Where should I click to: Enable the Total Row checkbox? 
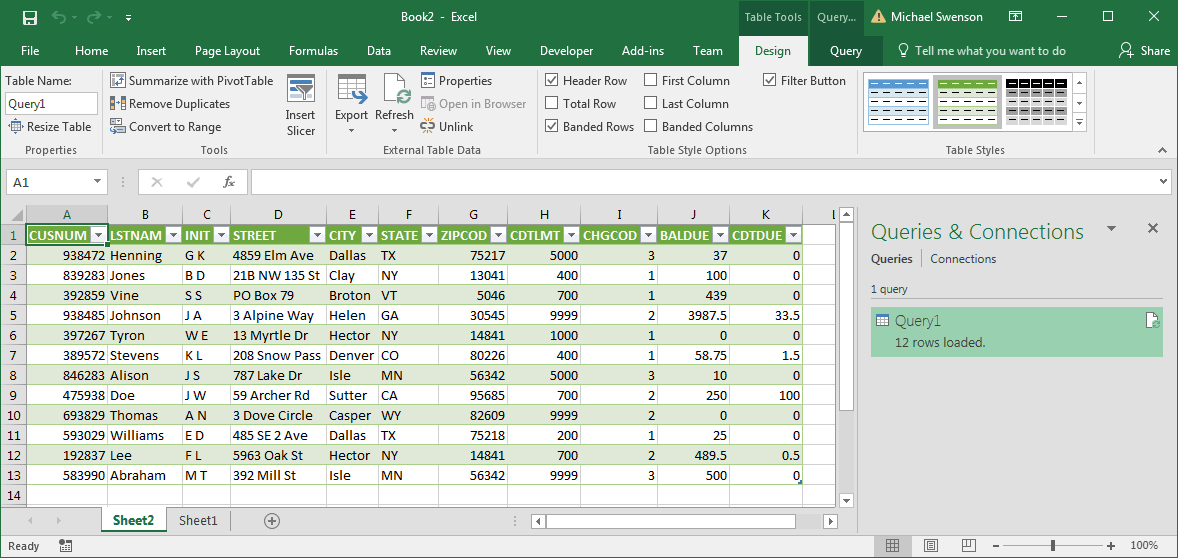point(551,104)
